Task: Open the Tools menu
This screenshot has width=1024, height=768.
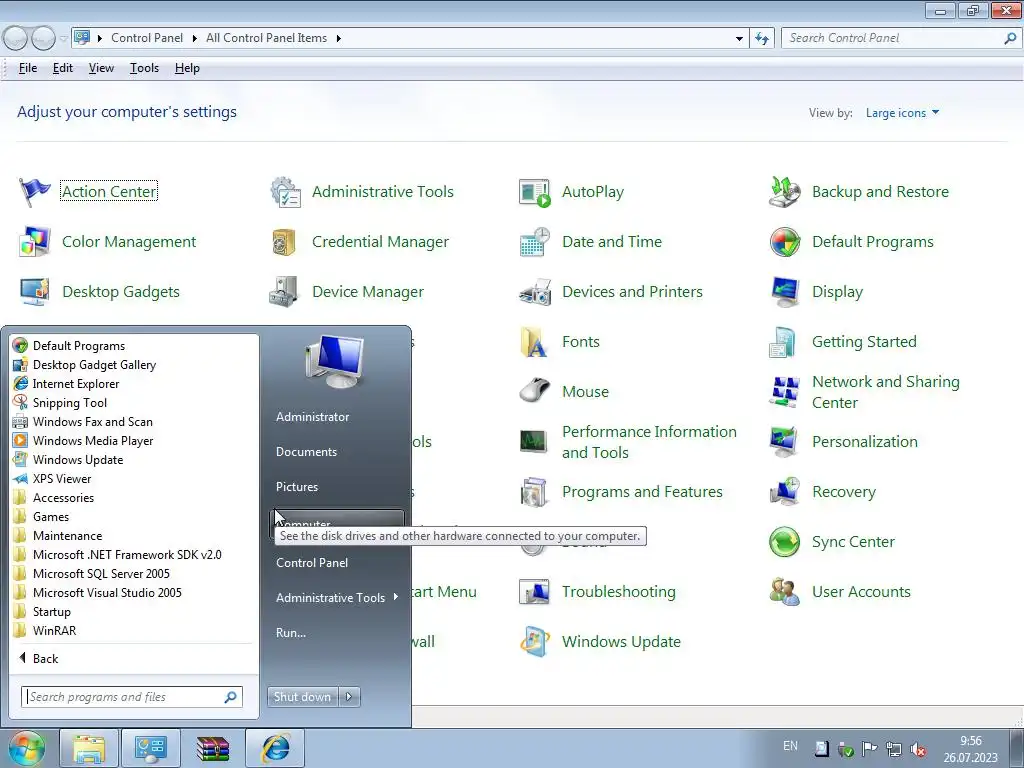Action: coord(144,68)
